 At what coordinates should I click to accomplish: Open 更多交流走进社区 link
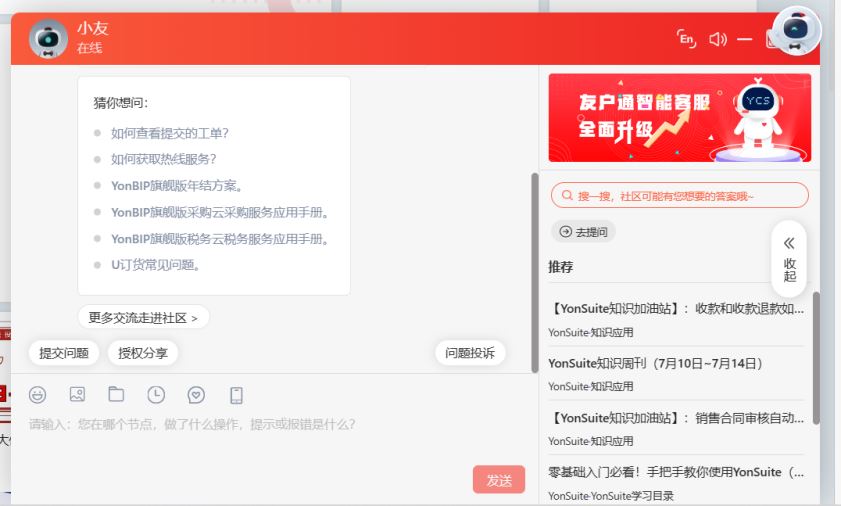coord(143,318)
